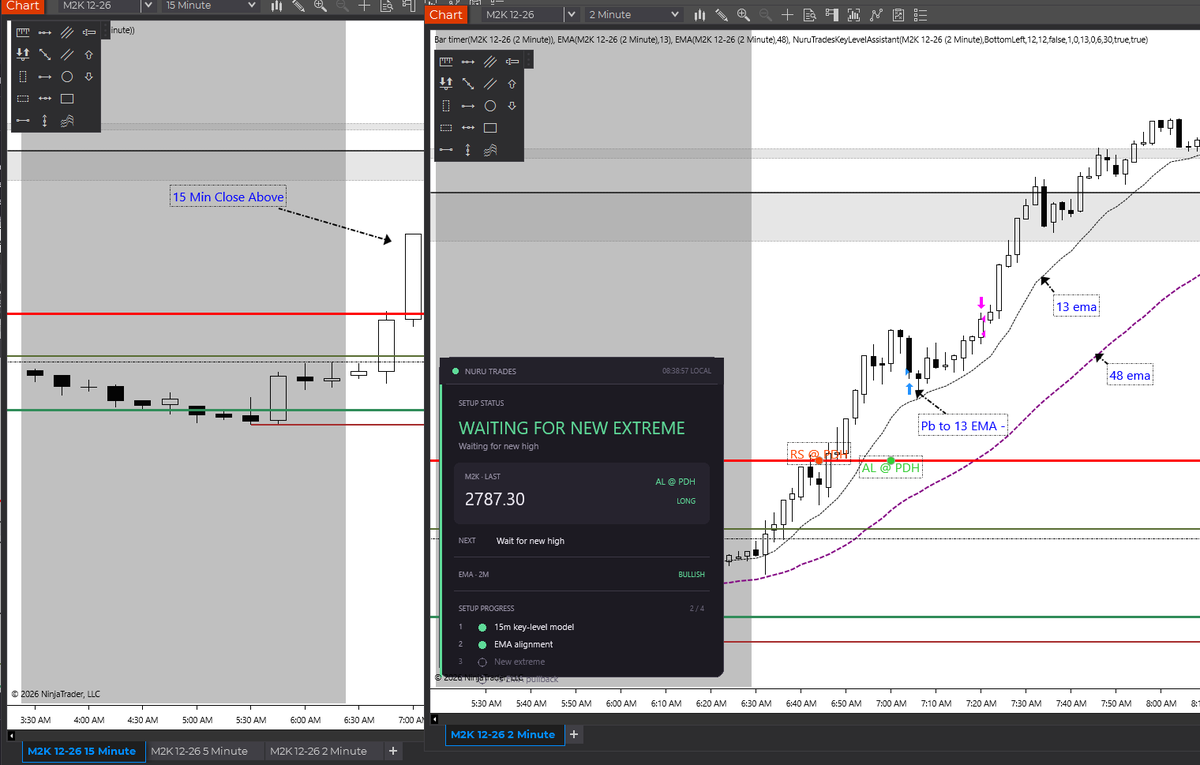This screenshot has width=1200, height=765.
Task: Click the Chart title label of right window
Action: (x=446, y=15)
